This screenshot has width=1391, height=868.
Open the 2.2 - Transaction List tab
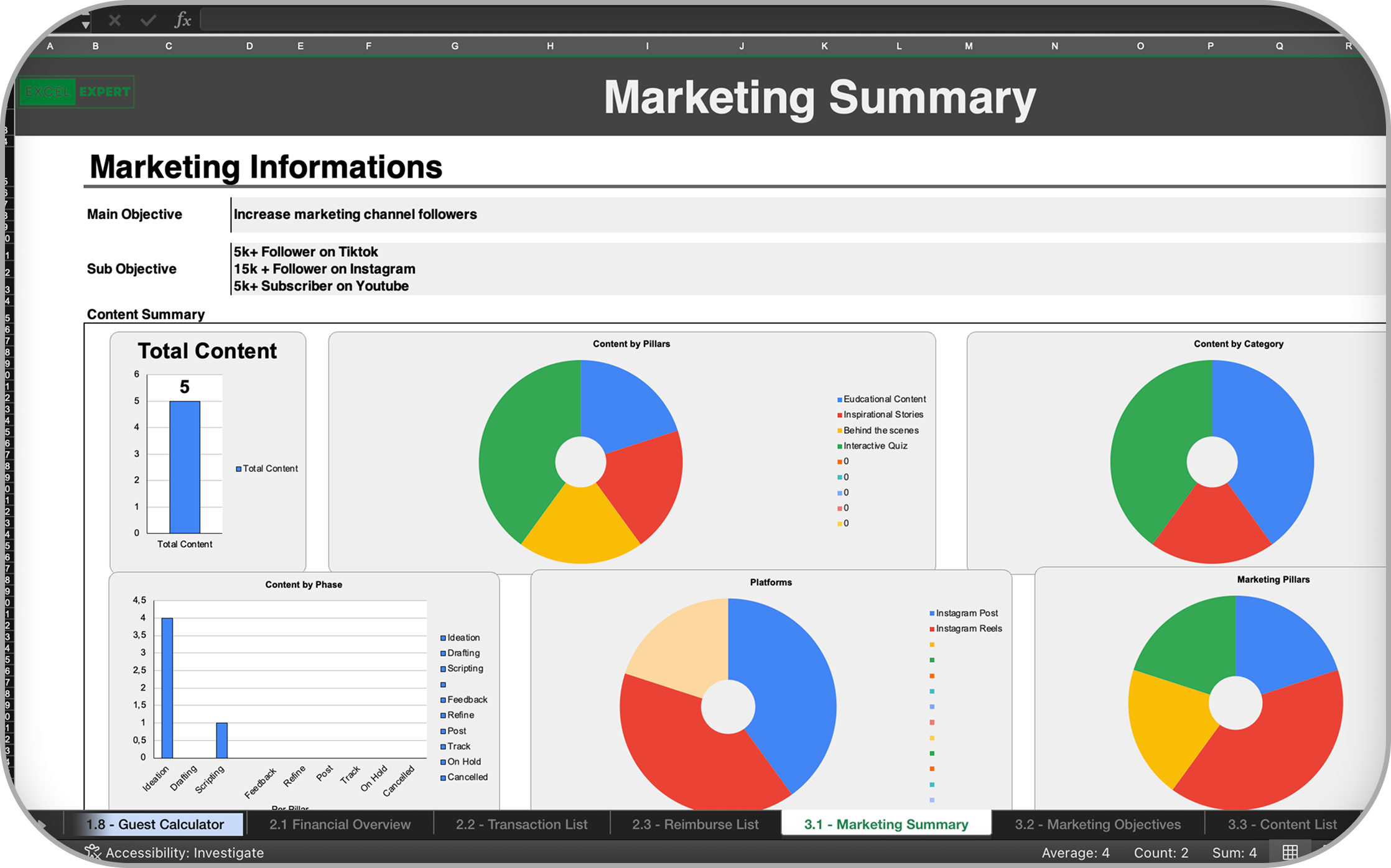(x=521, y=824)
